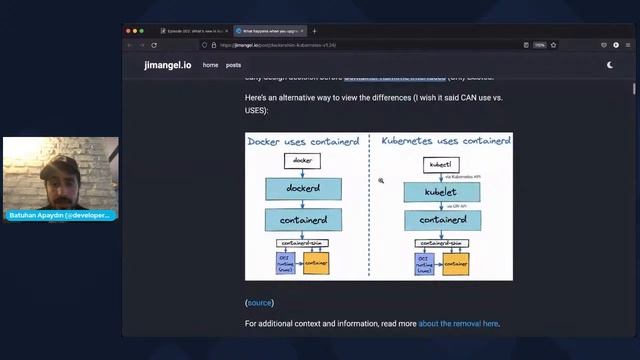Close the active 'What happens' tab

(x=302, y=31)
